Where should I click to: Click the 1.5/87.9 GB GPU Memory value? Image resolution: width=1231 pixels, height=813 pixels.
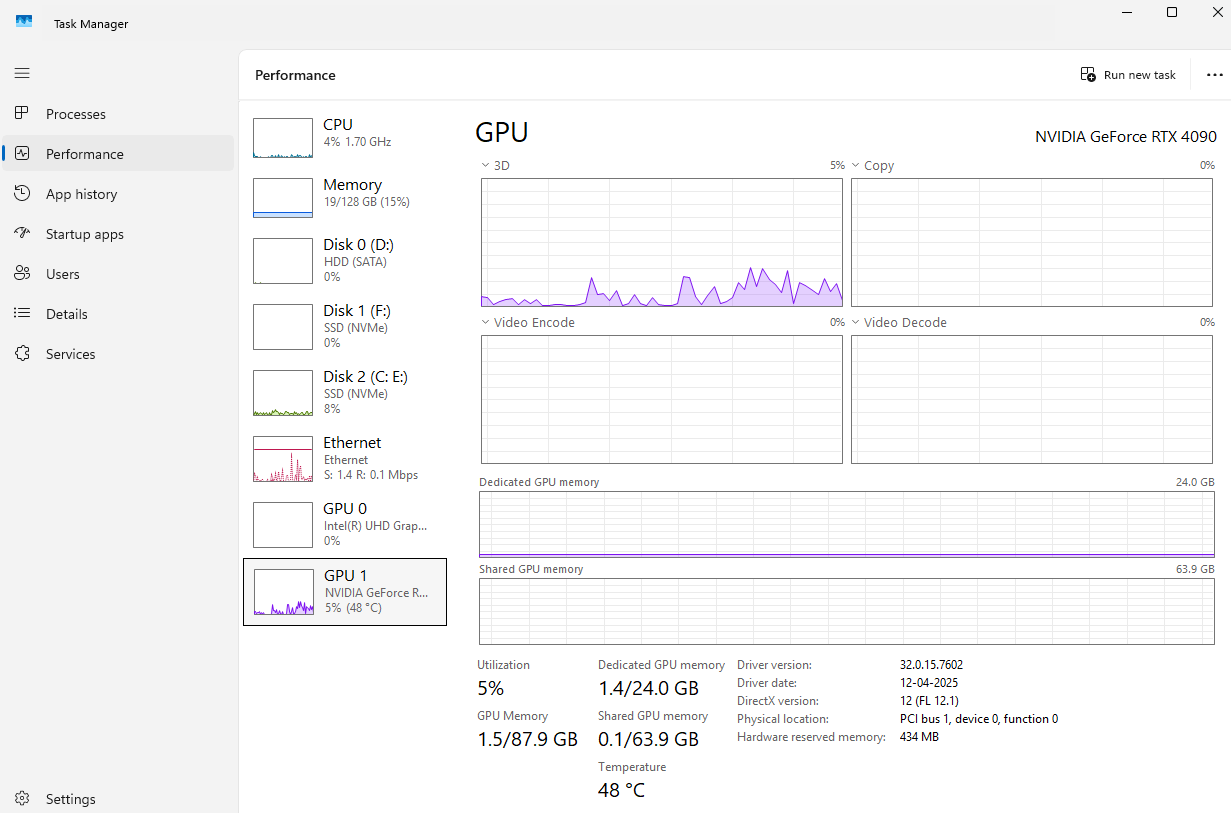[x=527, y=739]
